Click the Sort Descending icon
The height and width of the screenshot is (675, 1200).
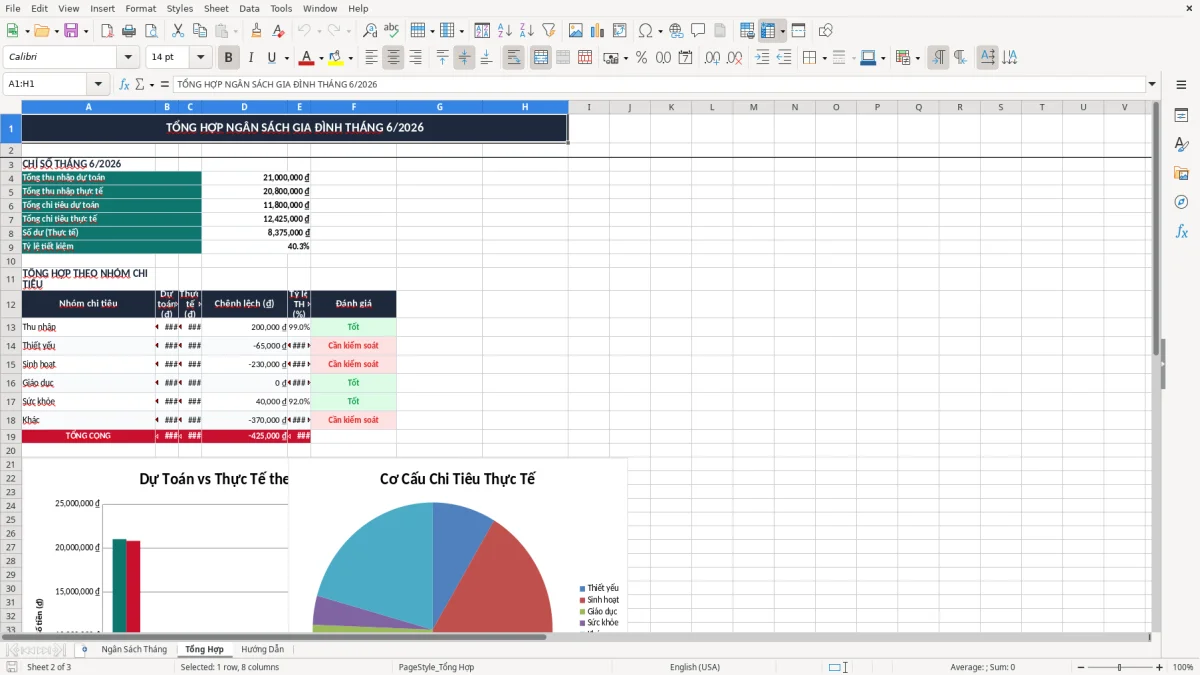(x=526, y=31)
